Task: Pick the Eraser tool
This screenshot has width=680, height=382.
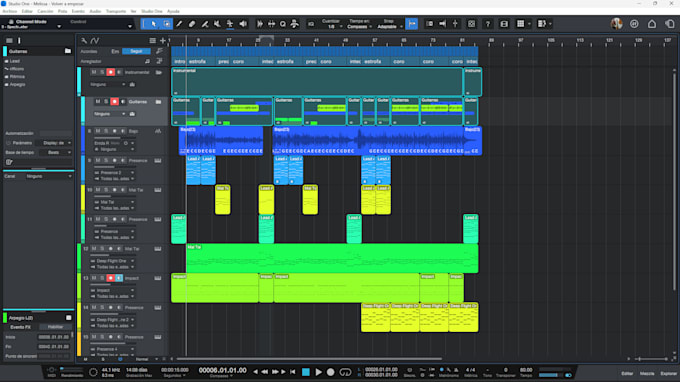Action: (x=192, y=24)
